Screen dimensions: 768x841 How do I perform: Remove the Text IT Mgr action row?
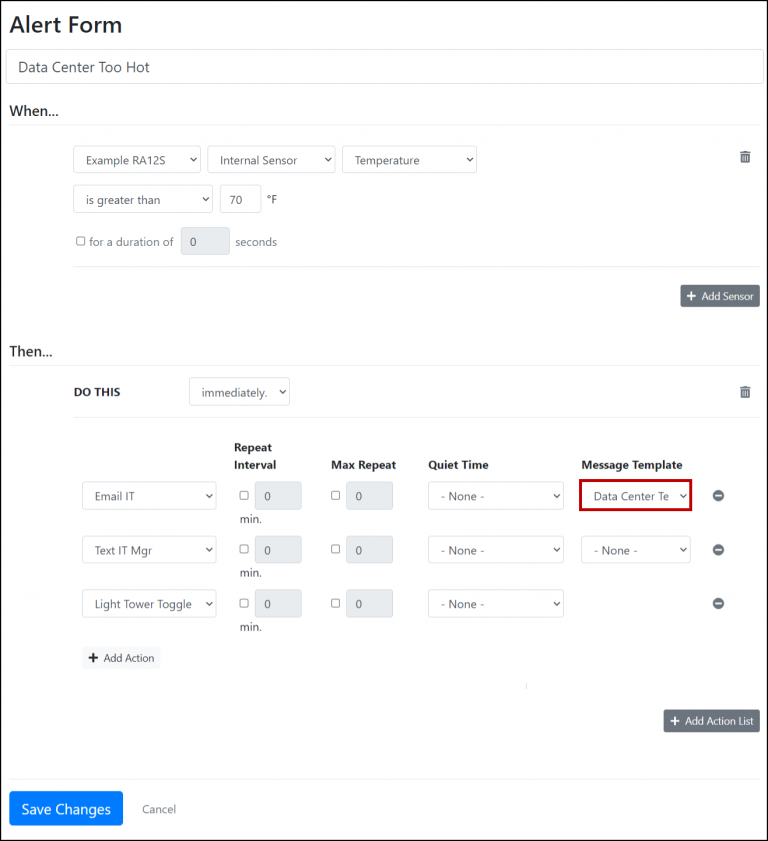click(718, 549)
